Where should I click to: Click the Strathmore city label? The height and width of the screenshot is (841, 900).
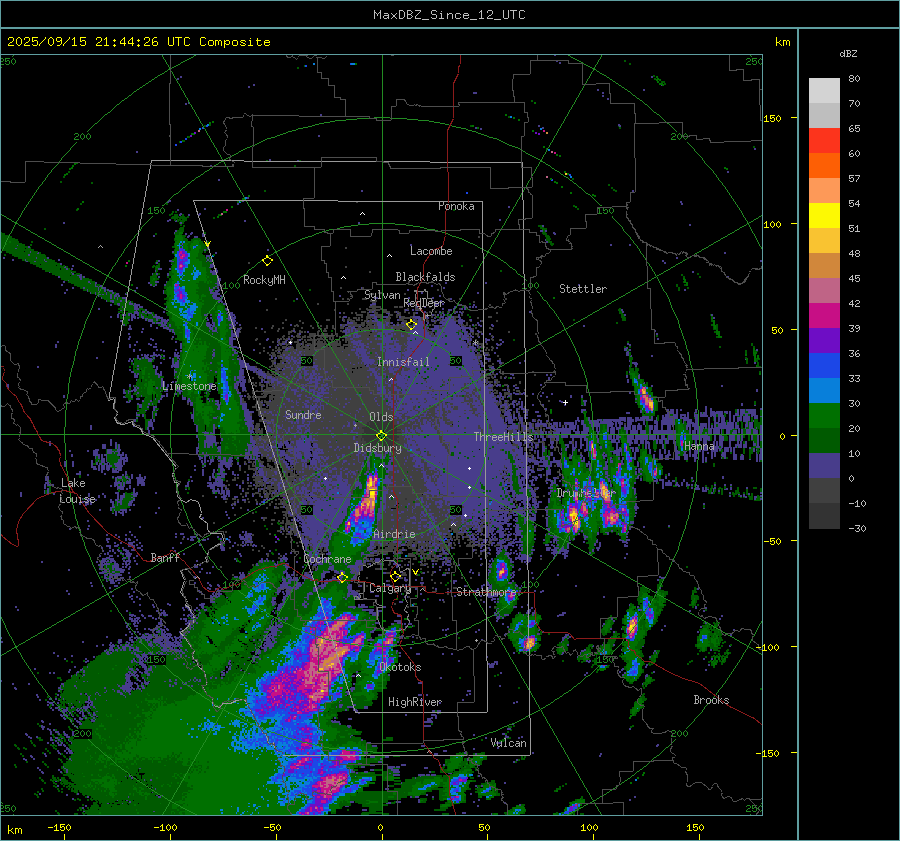click(x=486, y=592)
